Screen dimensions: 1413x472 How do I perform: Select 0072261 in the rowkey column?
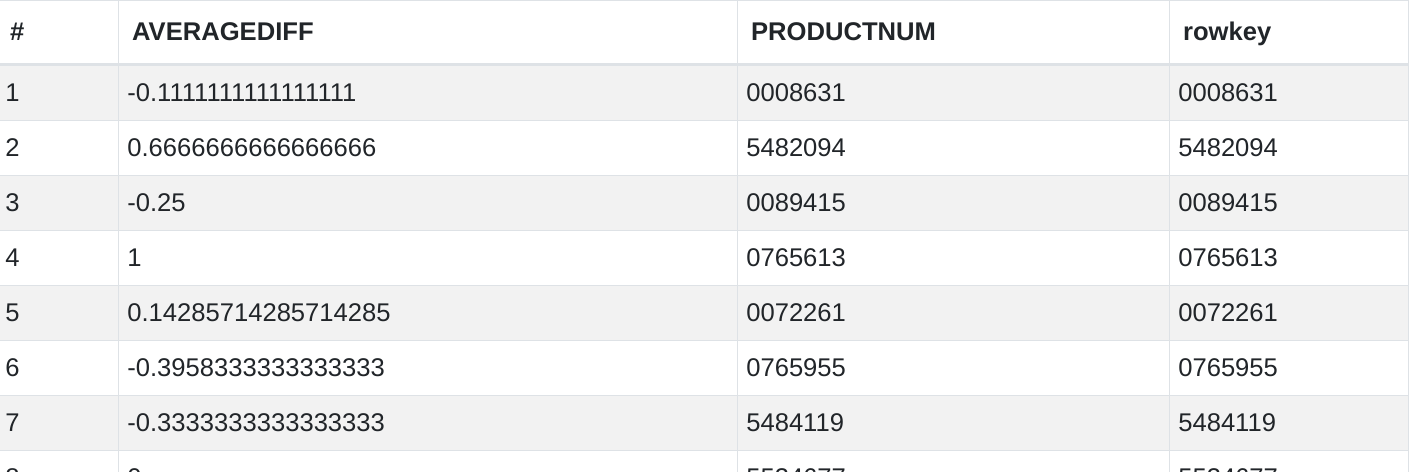point(1227,313)
